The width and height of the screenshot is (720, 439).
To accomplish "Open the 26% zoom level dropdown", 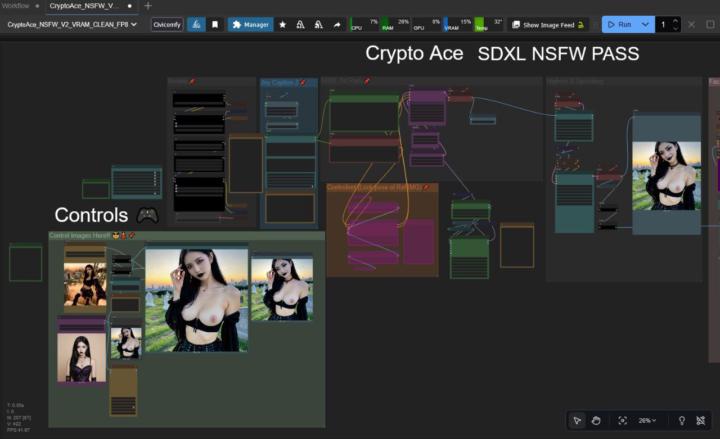I will point(647,420).
